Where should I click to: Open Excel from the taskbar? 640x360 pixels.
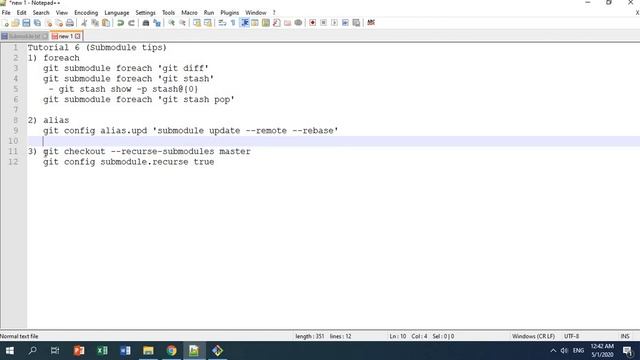tap(102, 351)
